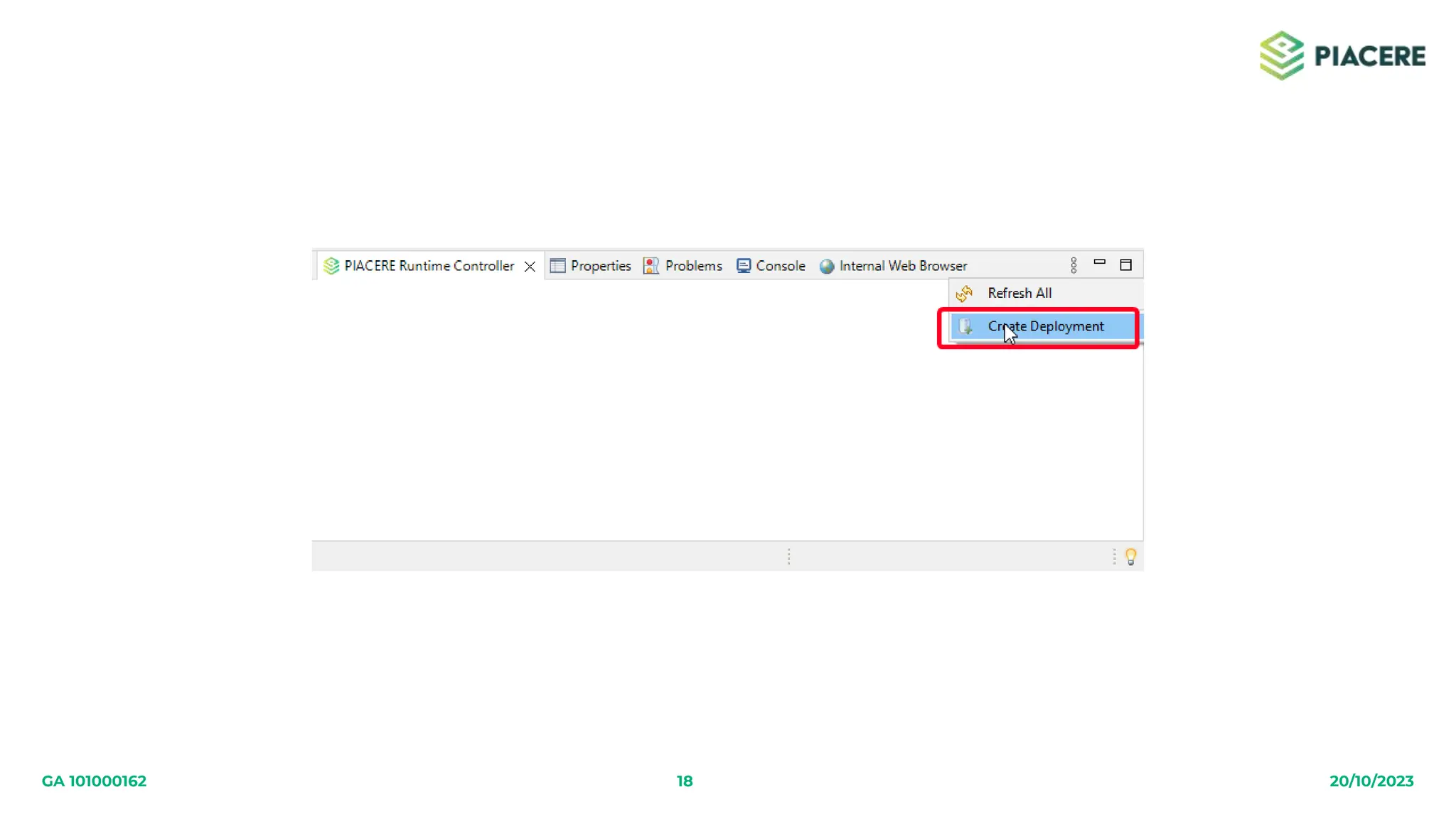The image size is (1456, 819).
Task: Click the center status bar drag handle
Action: point(788,557)
